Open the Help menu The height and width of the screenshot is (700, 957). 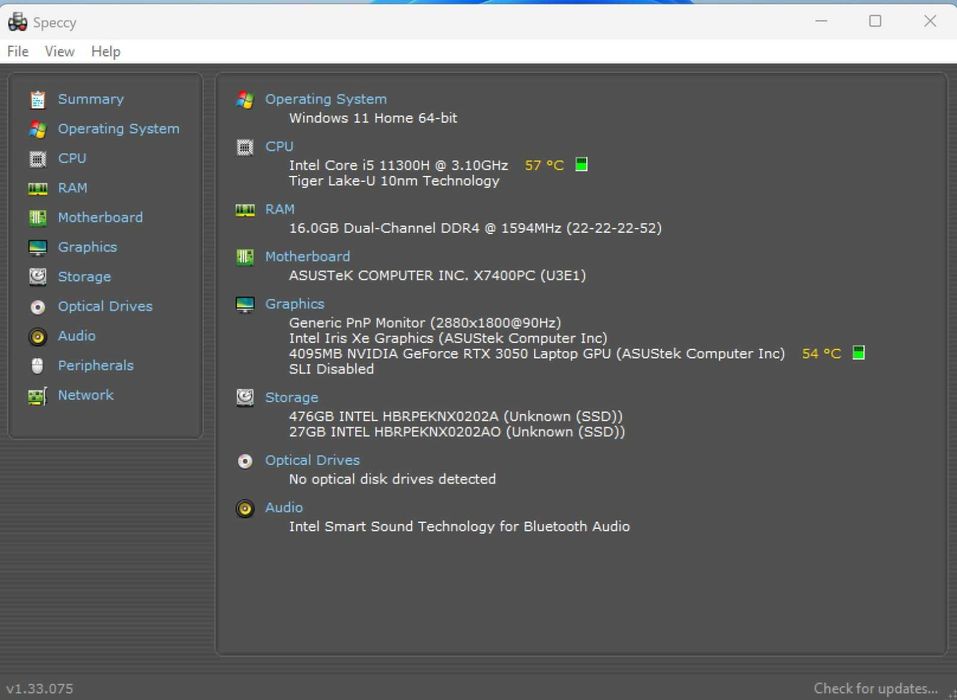[x=106, y=52]
